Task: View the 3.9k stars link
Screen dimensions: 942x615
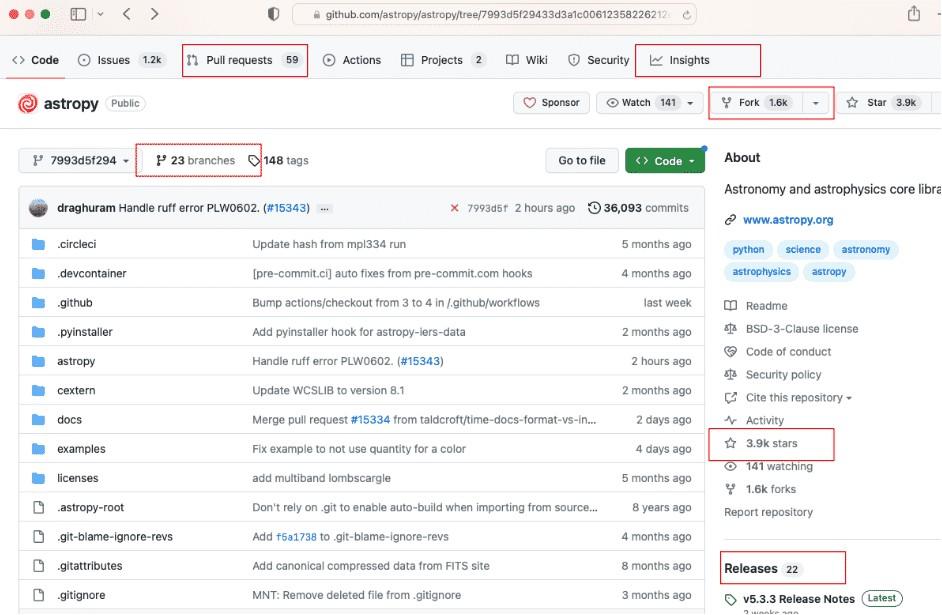Action: point(771,443)
